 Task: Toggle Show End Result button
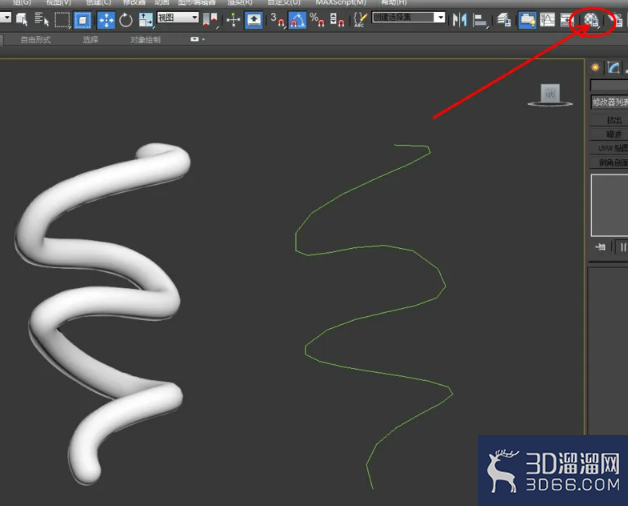point(623,247)
